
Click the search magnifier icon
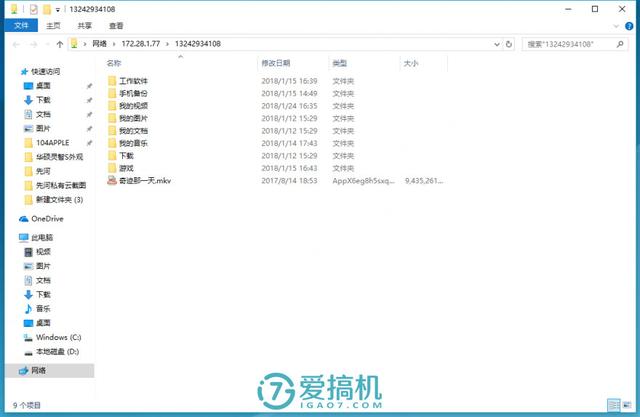click(x=620, y=44)
